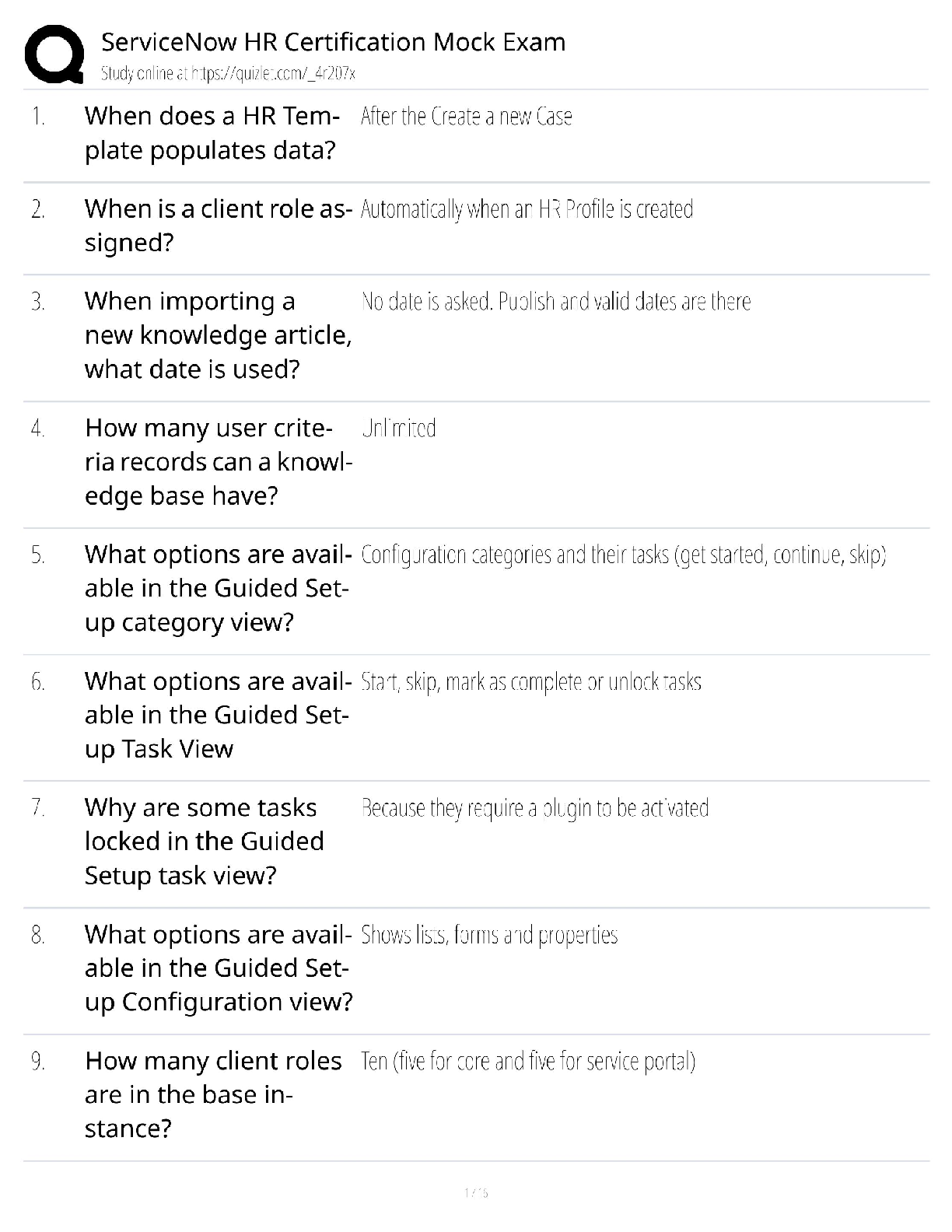This screenshot has width=952, height=1232.
Task: Click answer 'Start, skip, mark as complete'
Action: [x=531, y=682]
